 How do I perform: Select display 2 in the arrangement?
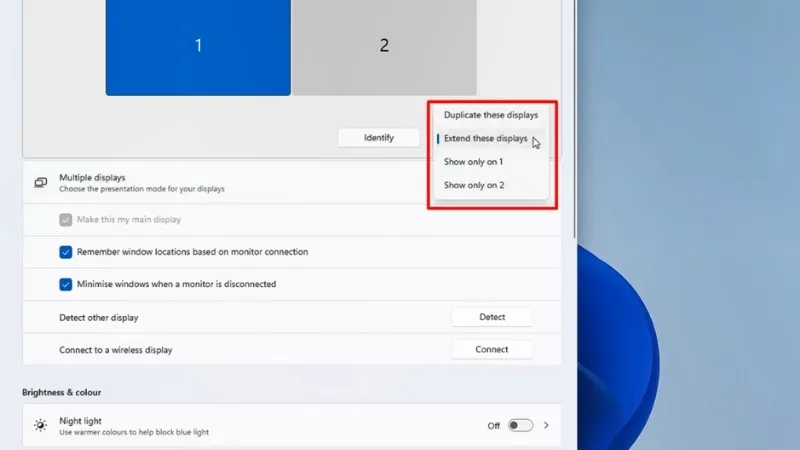[384, 46]
